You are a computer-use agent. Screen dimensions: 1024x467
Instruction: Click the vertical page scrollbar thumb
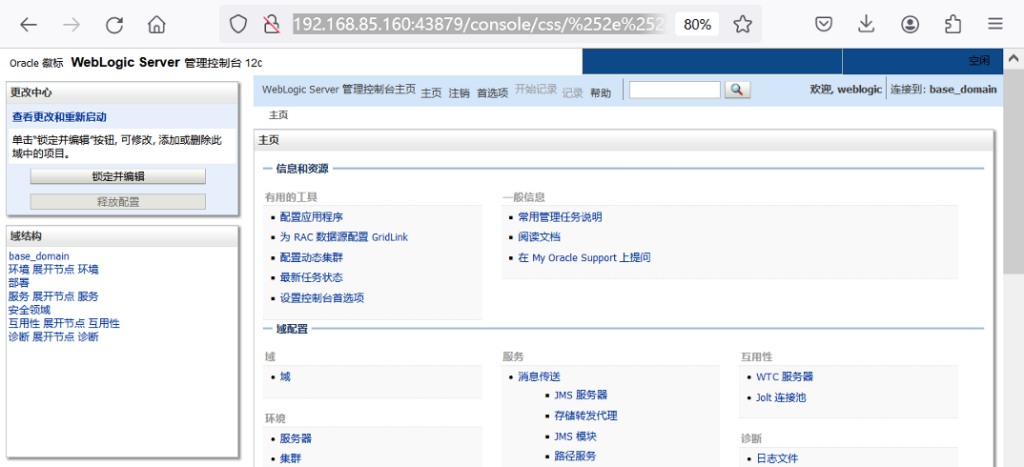coord(1014,170)
